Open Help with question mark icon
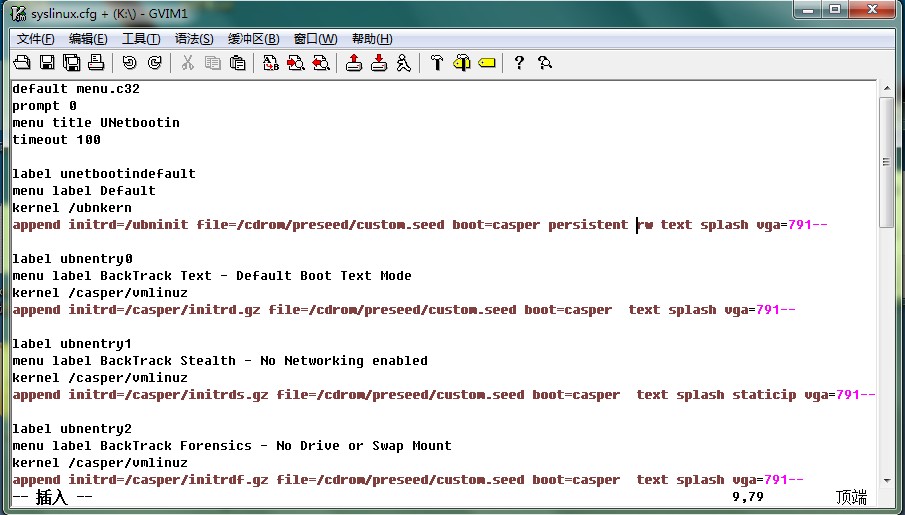Viewport: 905px width, 515px height. 519,62
